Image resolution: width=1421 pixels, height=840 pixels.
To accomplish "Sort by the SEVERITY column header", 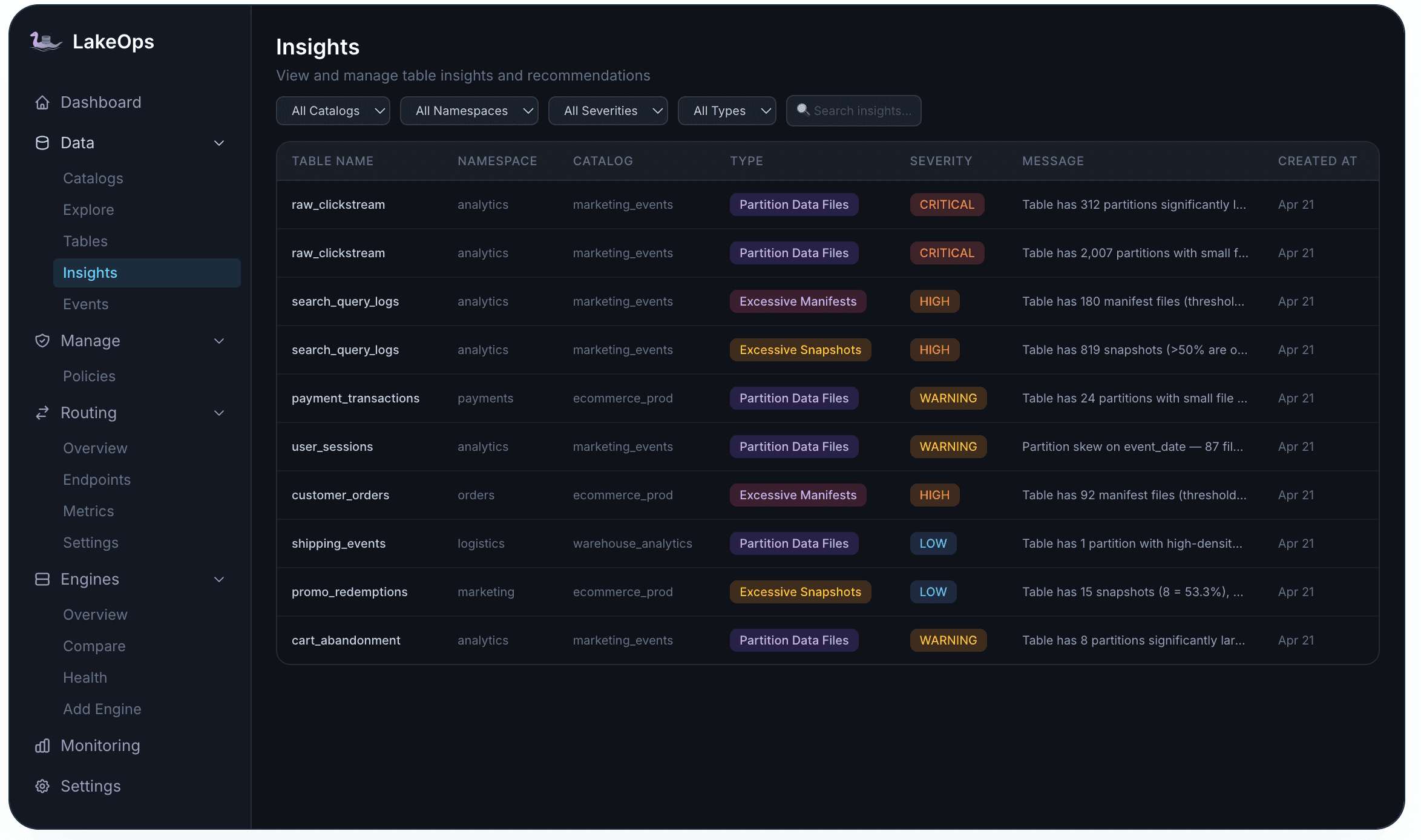I will coord(941,161).
